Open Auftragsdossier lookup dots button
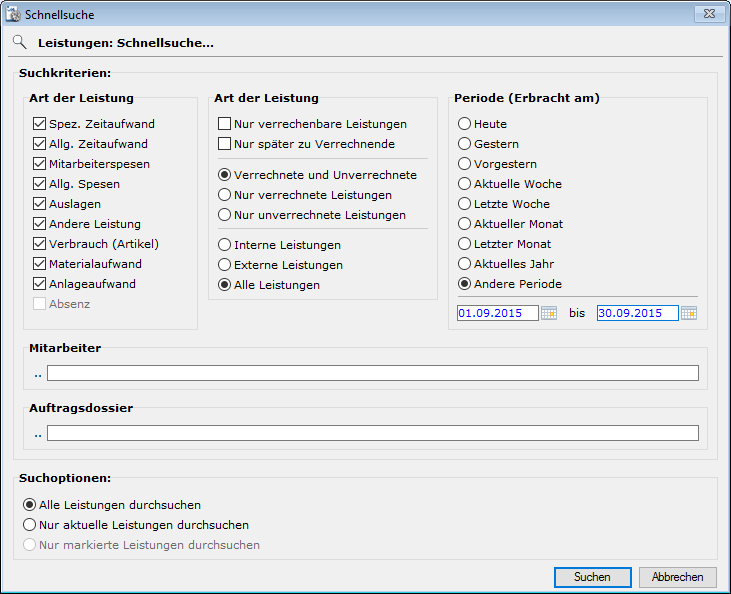The height and width of the screenshot is (594, 731). (38, 434)
